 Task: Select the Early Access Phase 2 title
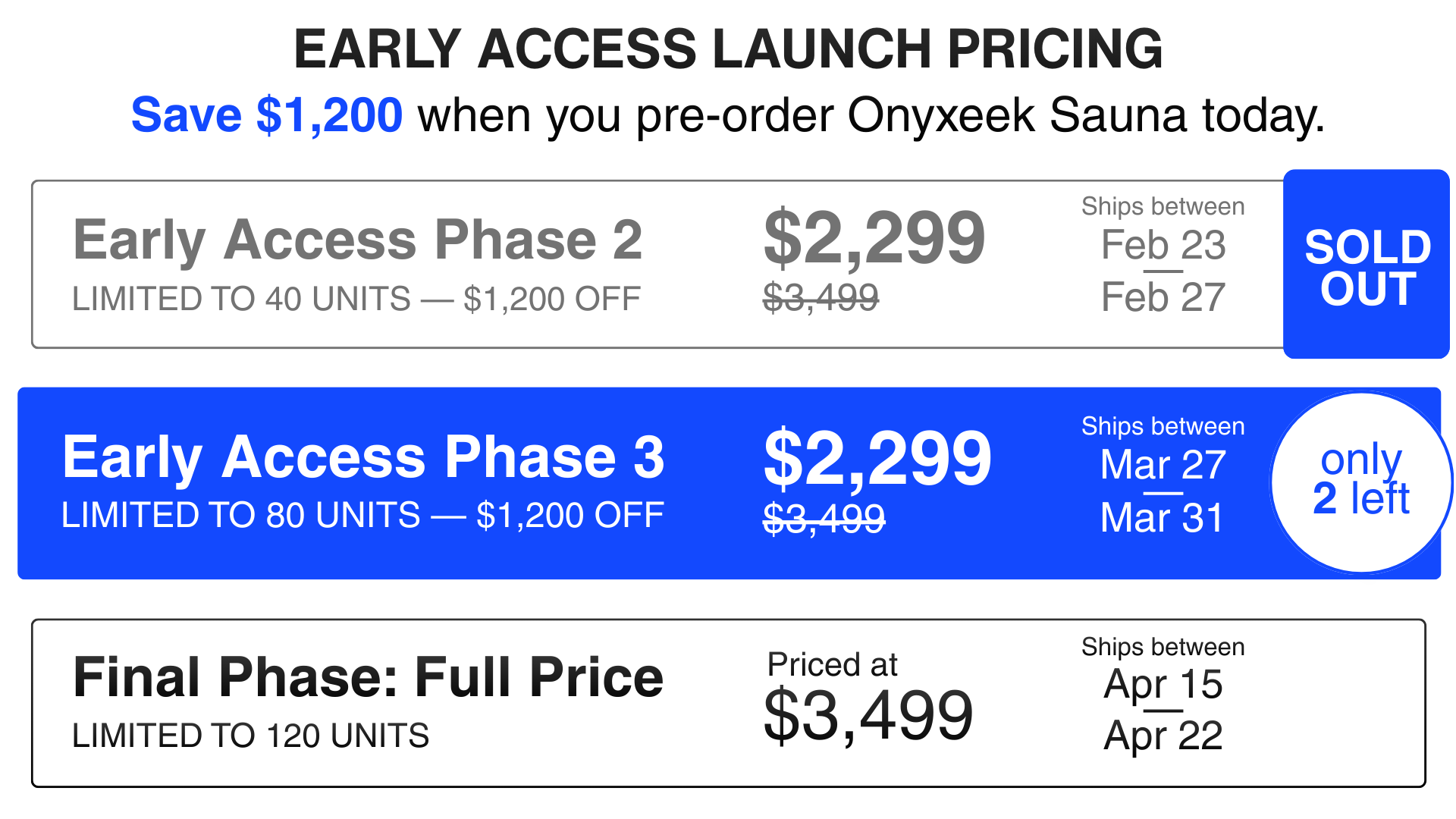[357, 240]
